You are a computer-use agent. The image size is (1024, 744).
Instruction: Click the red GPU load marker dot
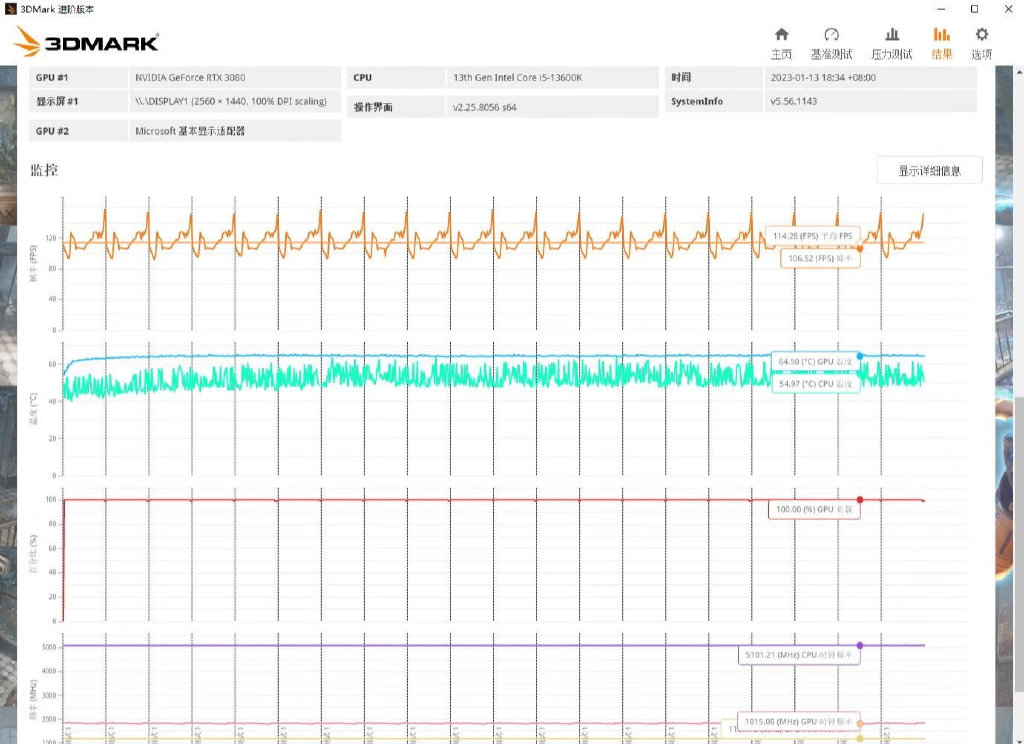(x=860, y=500)
